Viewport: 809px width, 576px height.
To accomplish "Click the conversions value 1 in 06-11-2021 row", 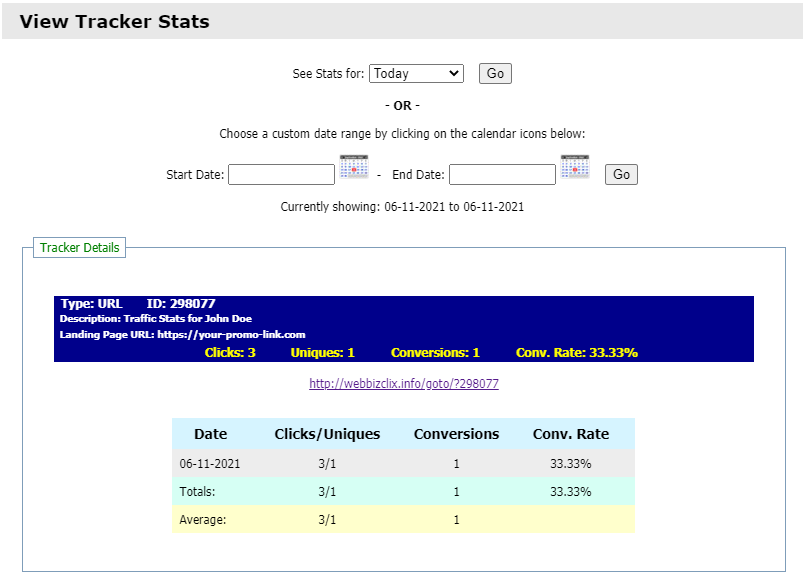I will point(457,463).
